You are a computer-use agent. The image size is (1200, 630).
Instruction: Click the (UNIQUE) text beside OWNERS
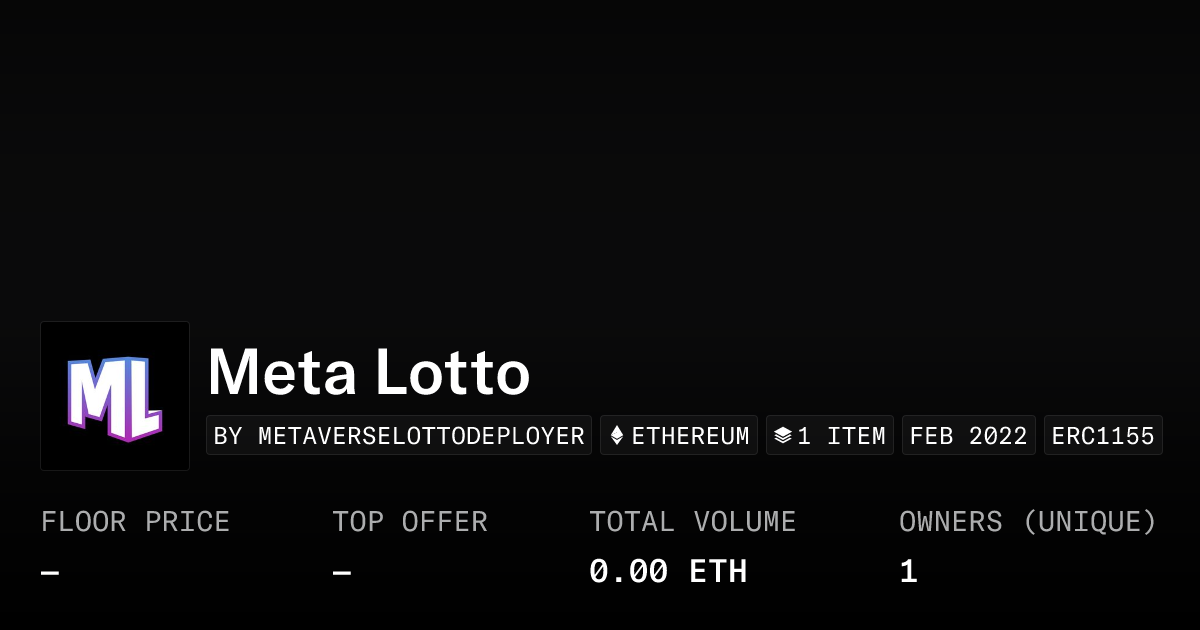[1090, 522]
